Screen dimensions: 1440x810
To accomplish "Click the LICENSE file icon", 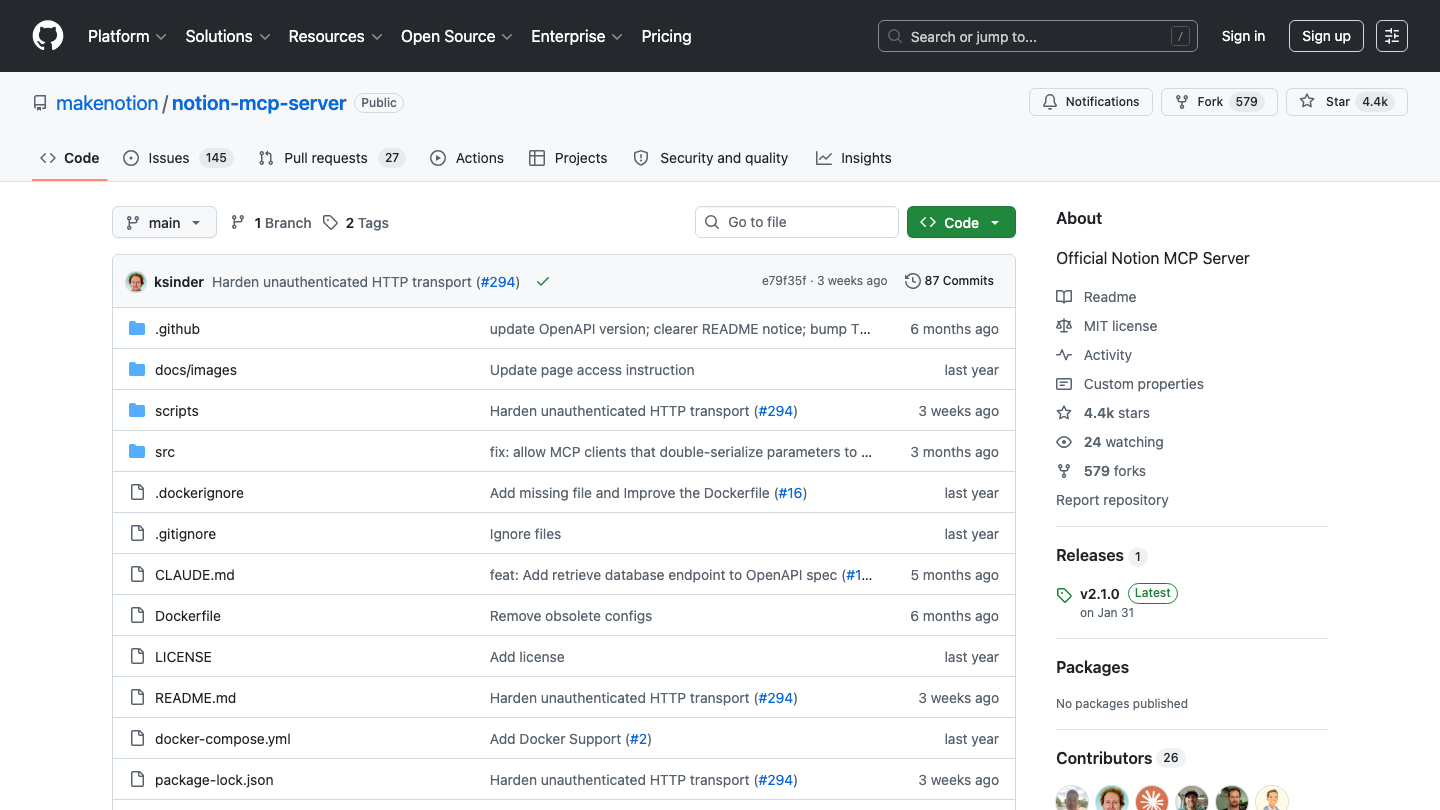I will (x=137, y=657).
